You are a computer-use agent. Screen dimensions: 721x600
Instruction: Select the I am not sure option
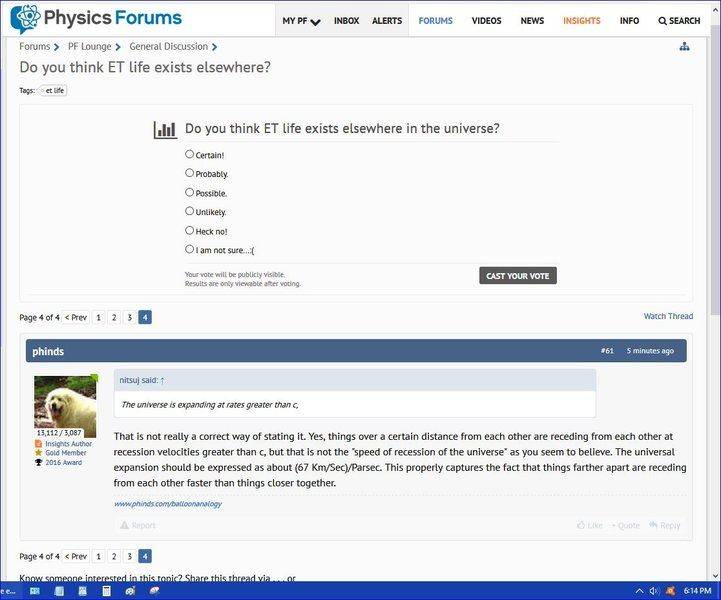click(189, 249)
